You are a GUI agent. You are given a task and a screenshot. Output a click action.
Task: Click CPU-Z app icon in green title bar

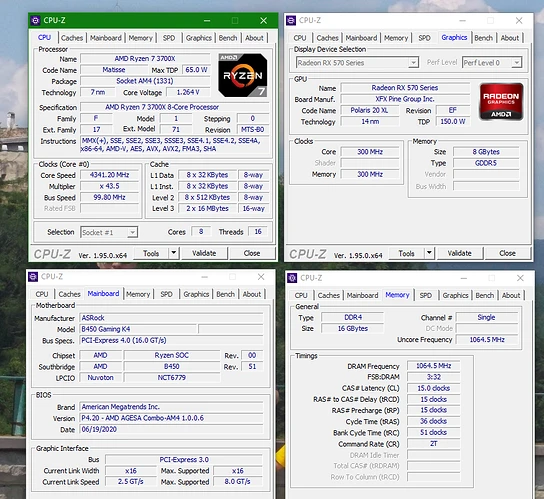(x=35, y=20)
